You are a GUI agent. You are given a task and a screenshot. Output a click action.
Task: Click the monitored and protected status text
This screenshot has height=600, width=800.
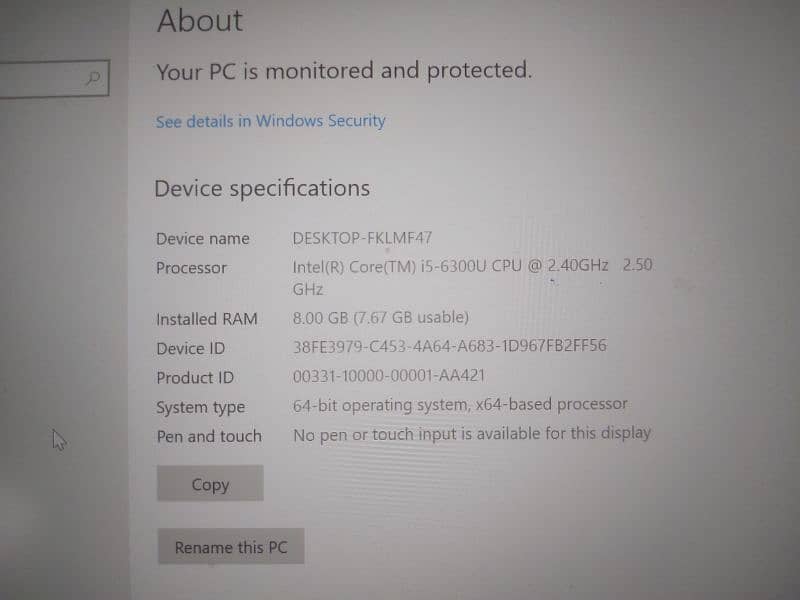point(344,71)
